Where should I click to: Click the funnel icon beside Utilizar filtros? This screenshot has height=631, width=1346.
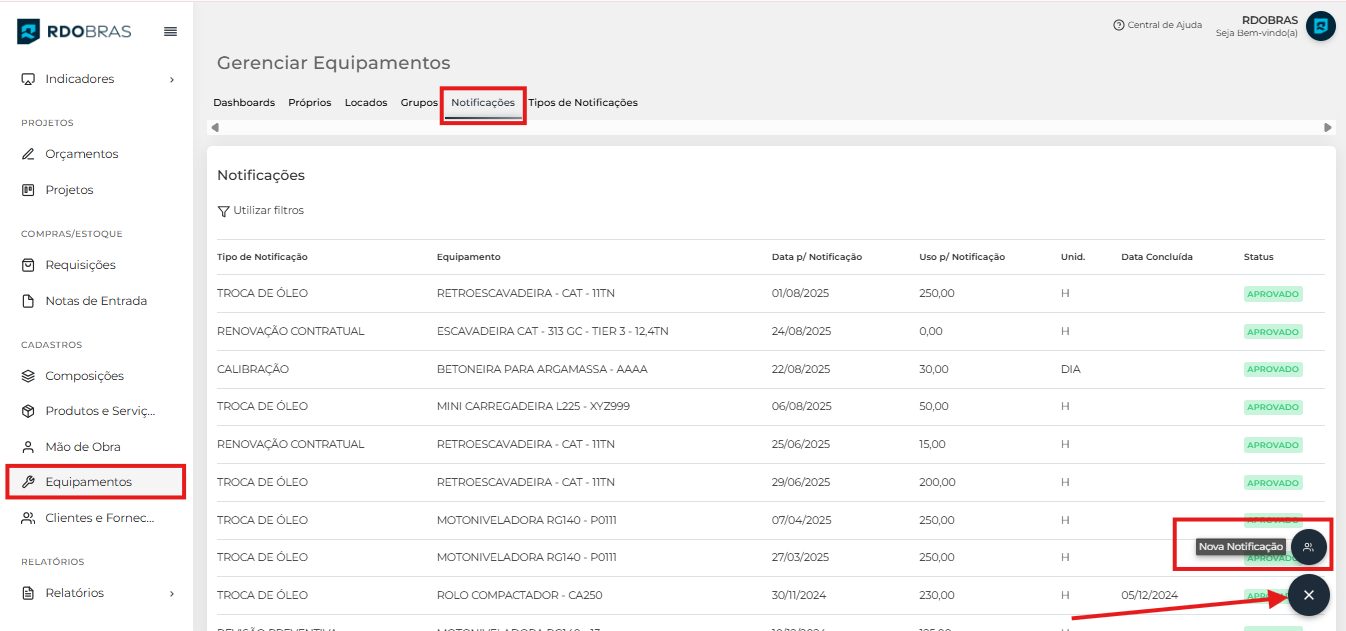(223, 211)
